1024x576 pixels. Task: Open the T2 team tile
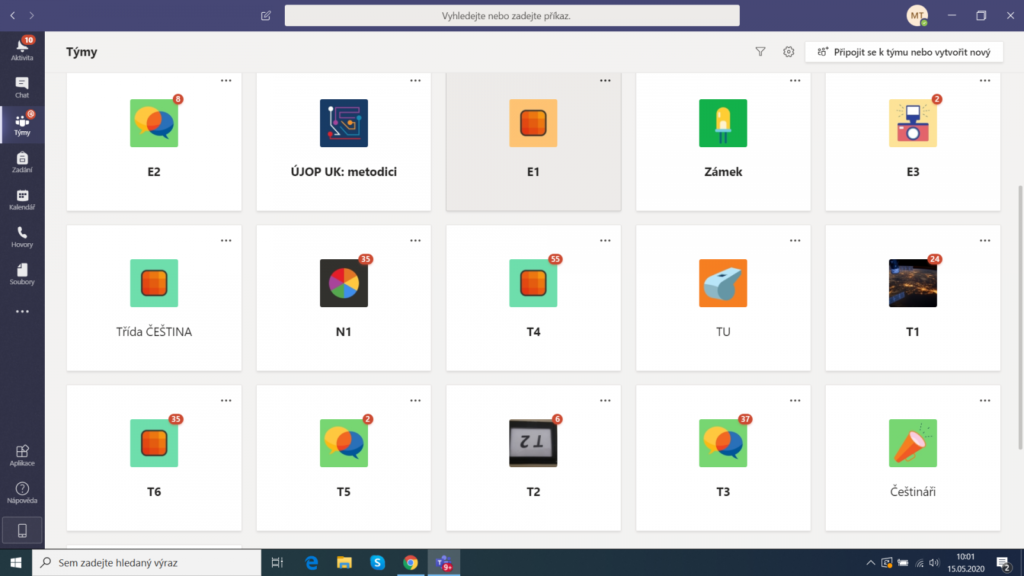point(534,458)
